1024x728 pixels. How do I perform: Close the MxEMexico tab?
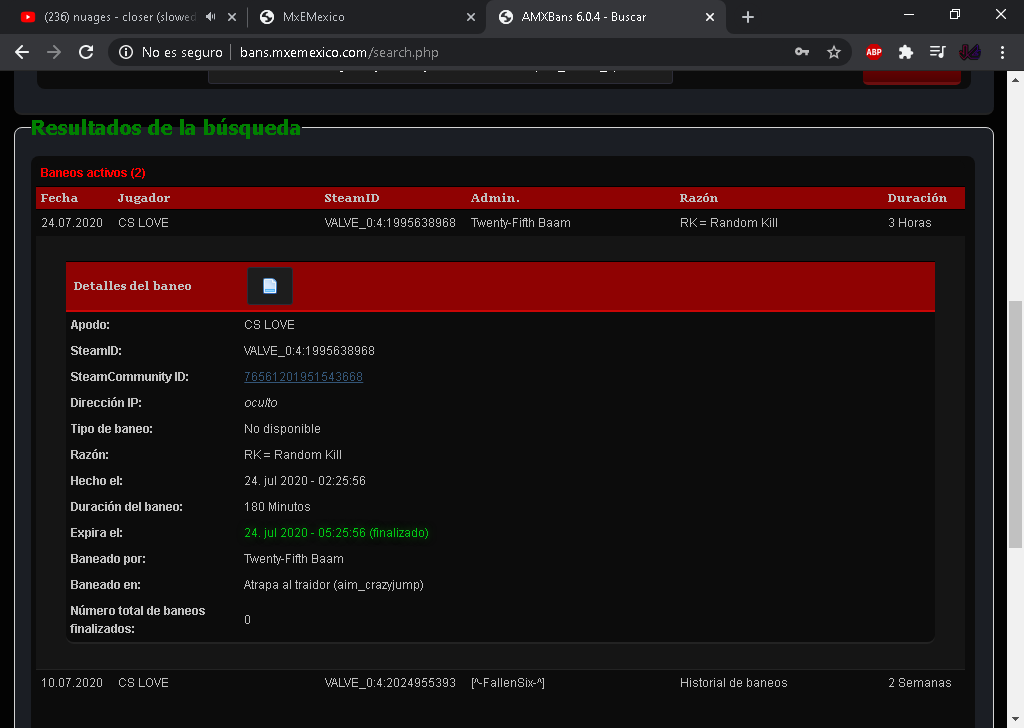471,17
